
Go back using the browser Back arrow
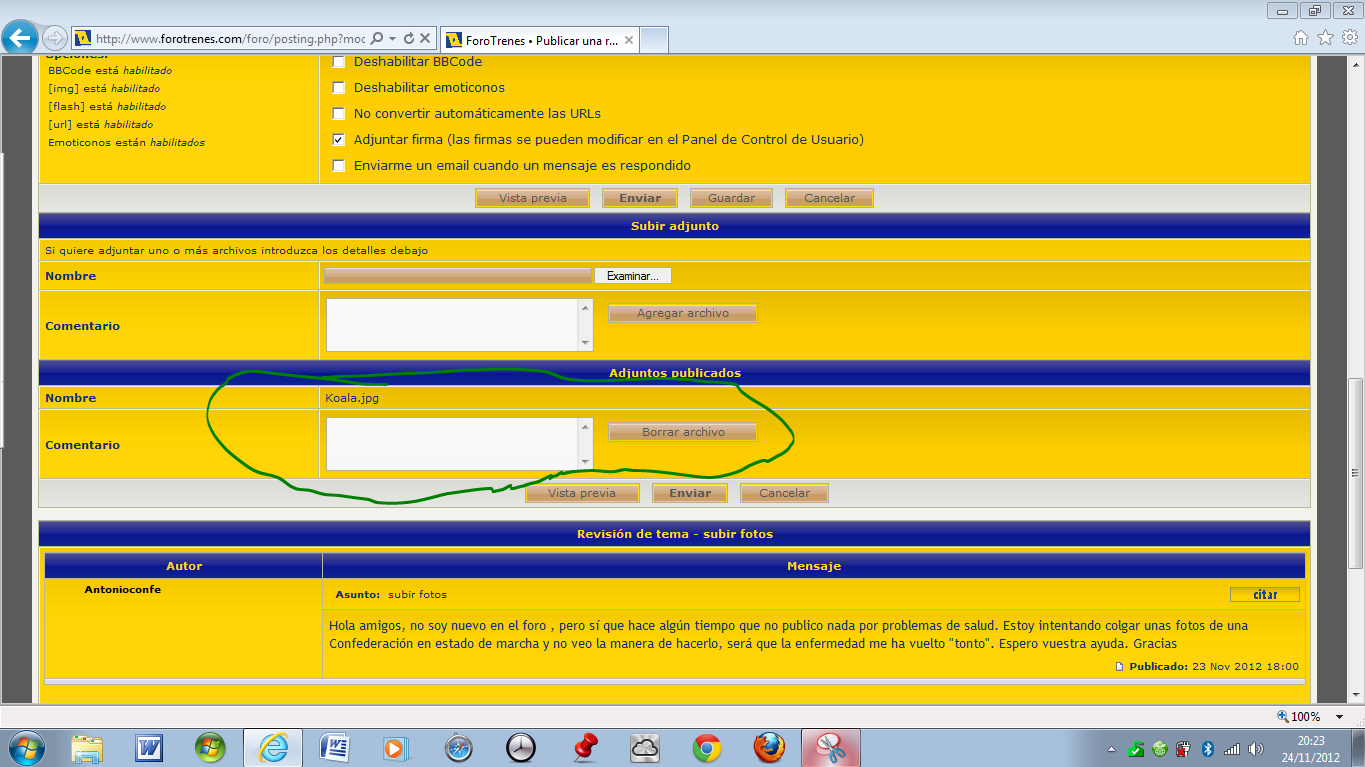19,38
